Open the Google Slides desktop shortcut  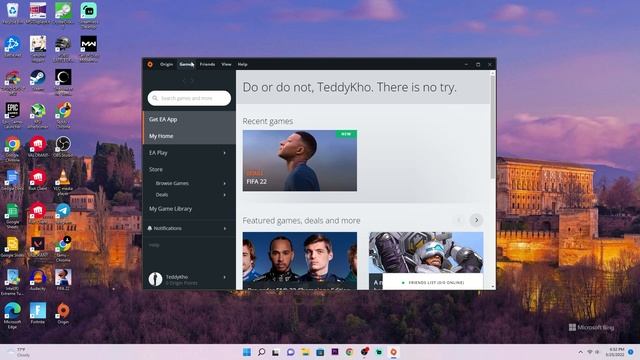click(x=12, y=247)
